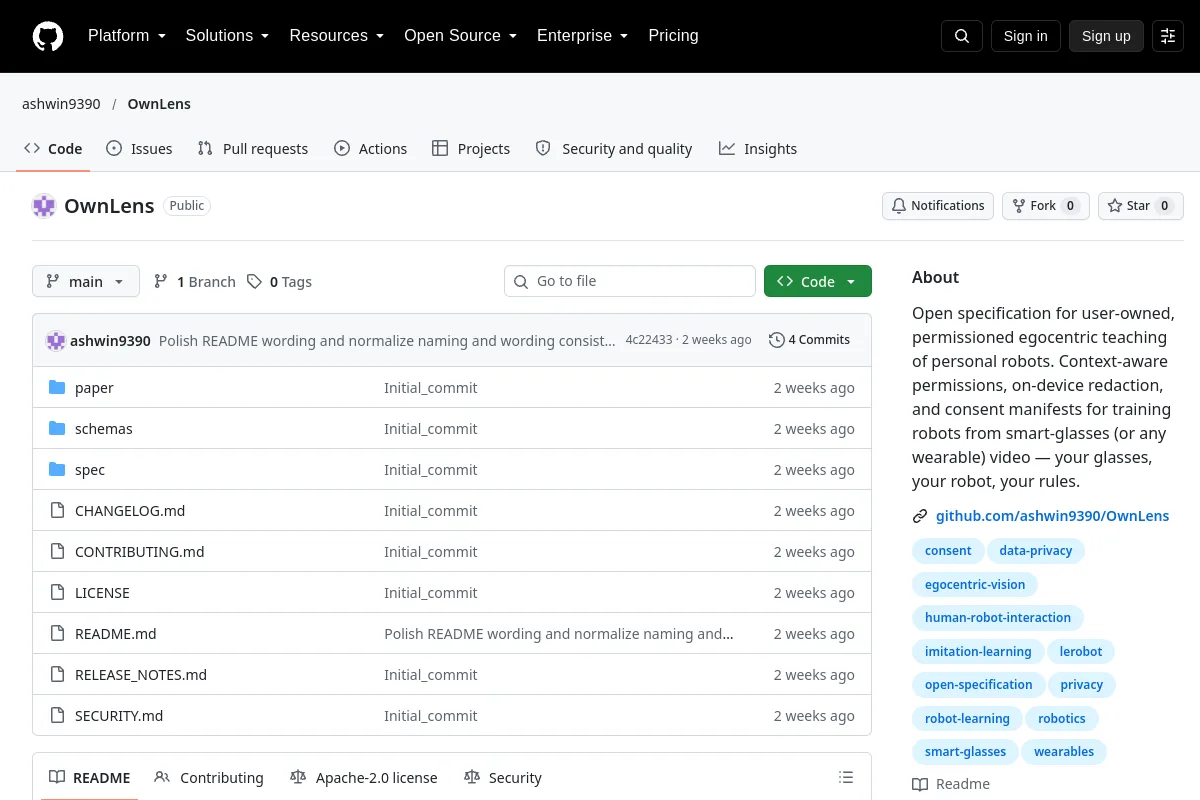
Task: Click the tags icon showing 0 Tags
Action: coord(254,282)
